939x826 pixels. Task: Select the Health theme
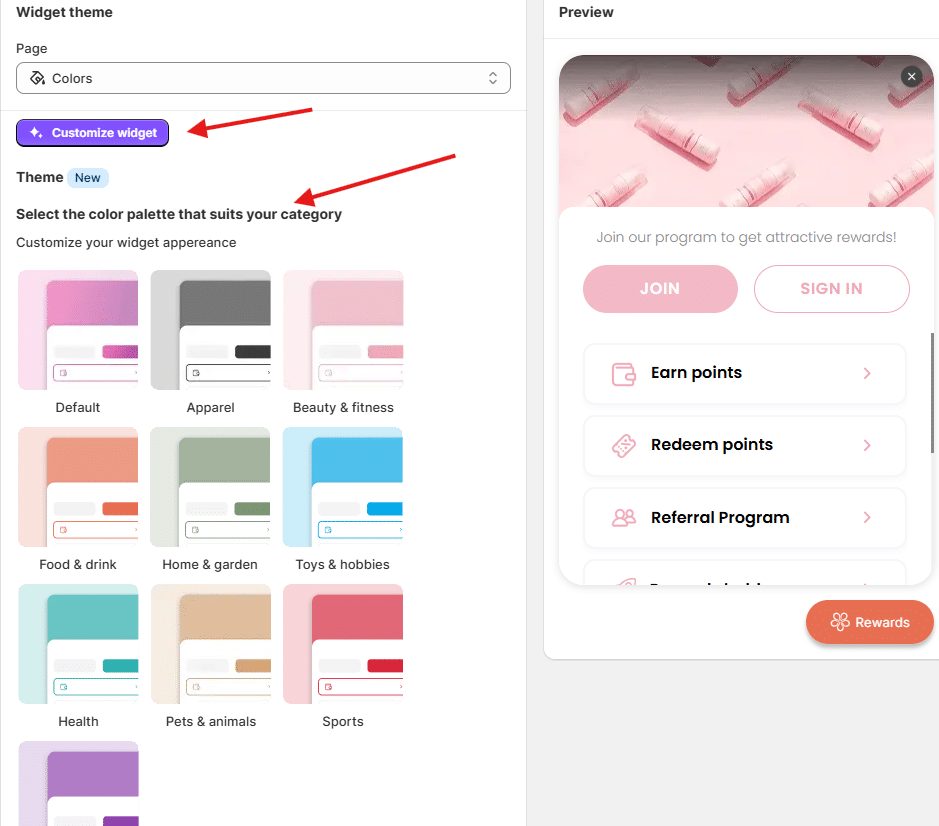point(78,643)
